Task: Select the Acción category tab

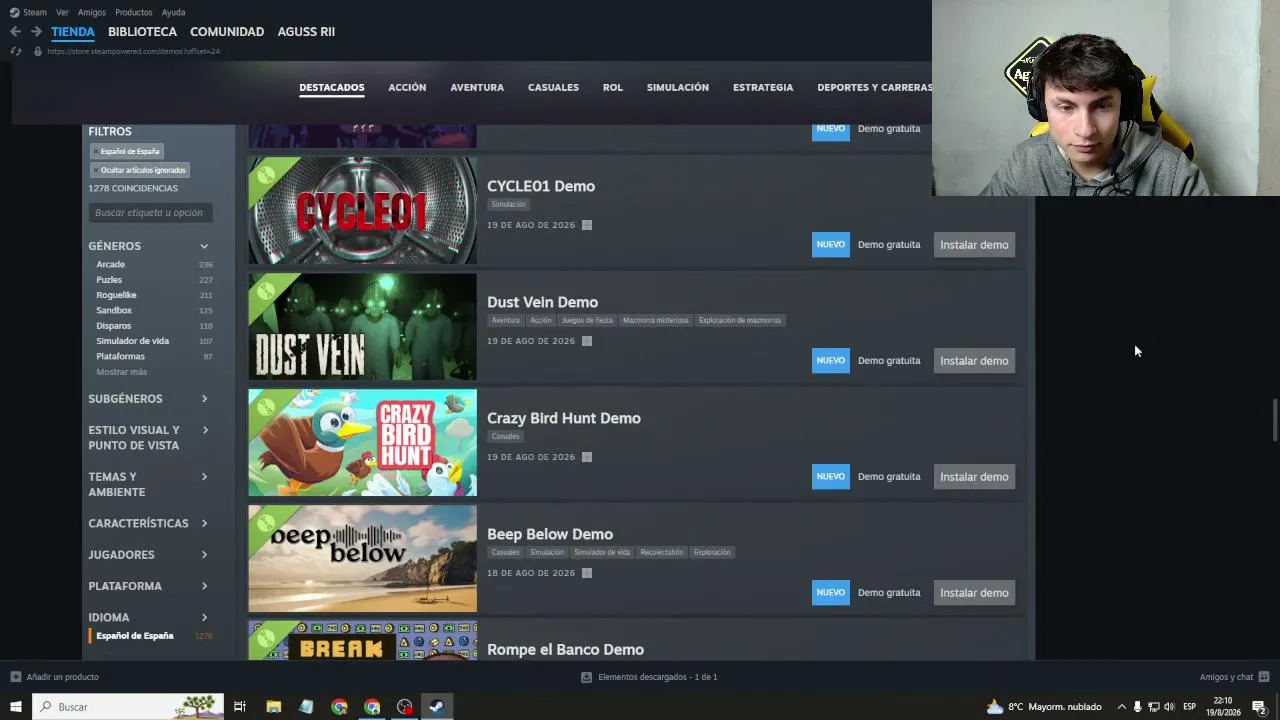Action: 407,88
